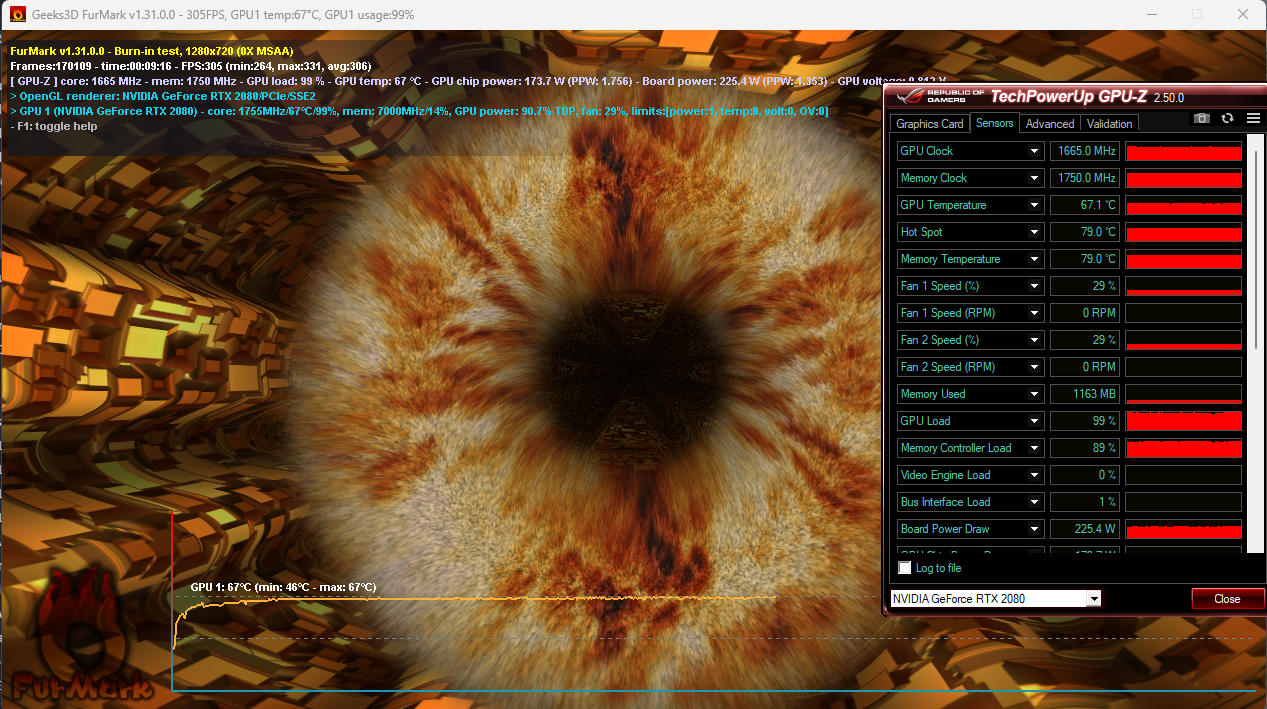
Task: Click the GPU-Z refresh icon
Action: (1227, 118)
